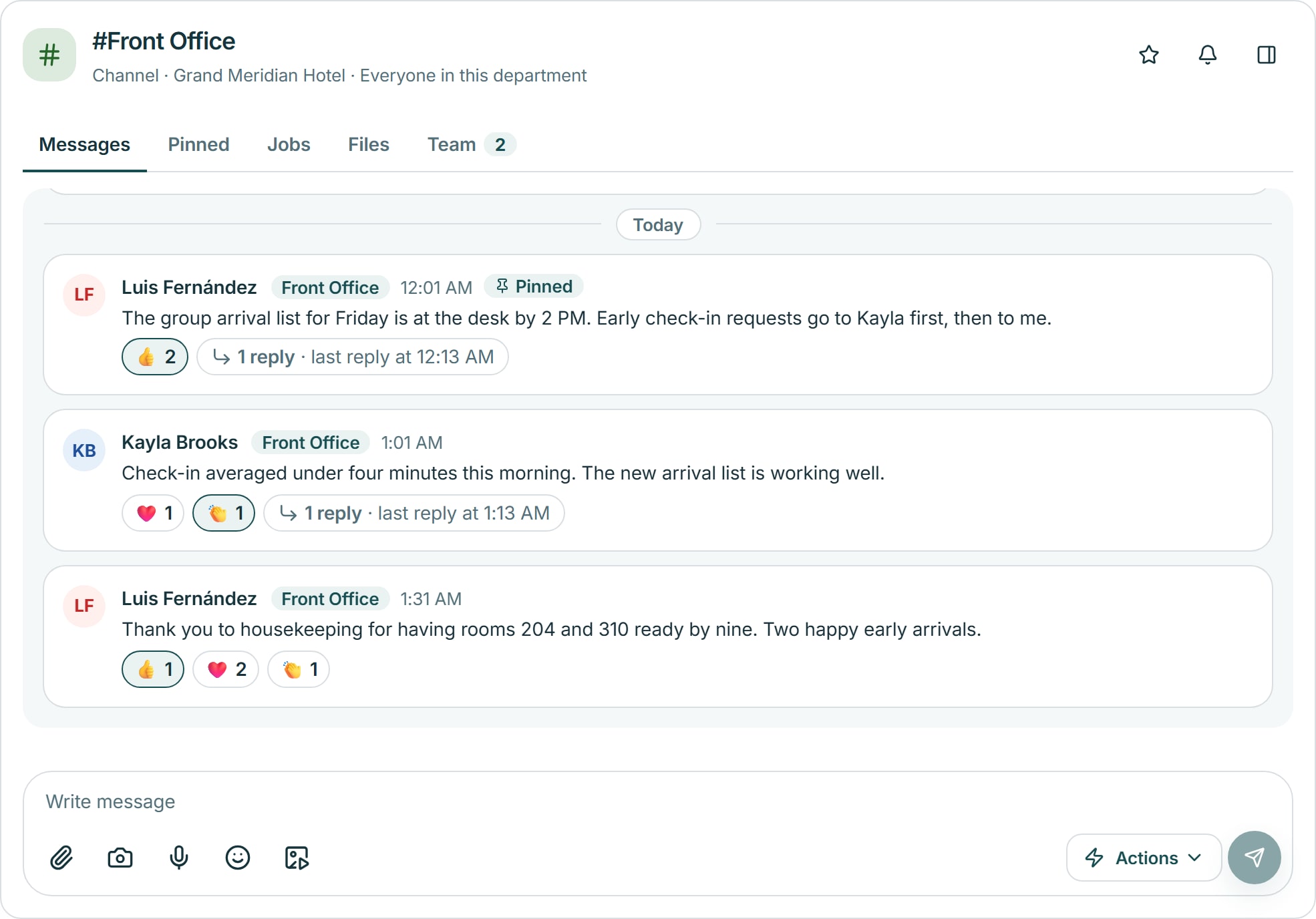The image size is (1316, 919).
Task: Open the Jobs tab
Action: tap(289, 144)
